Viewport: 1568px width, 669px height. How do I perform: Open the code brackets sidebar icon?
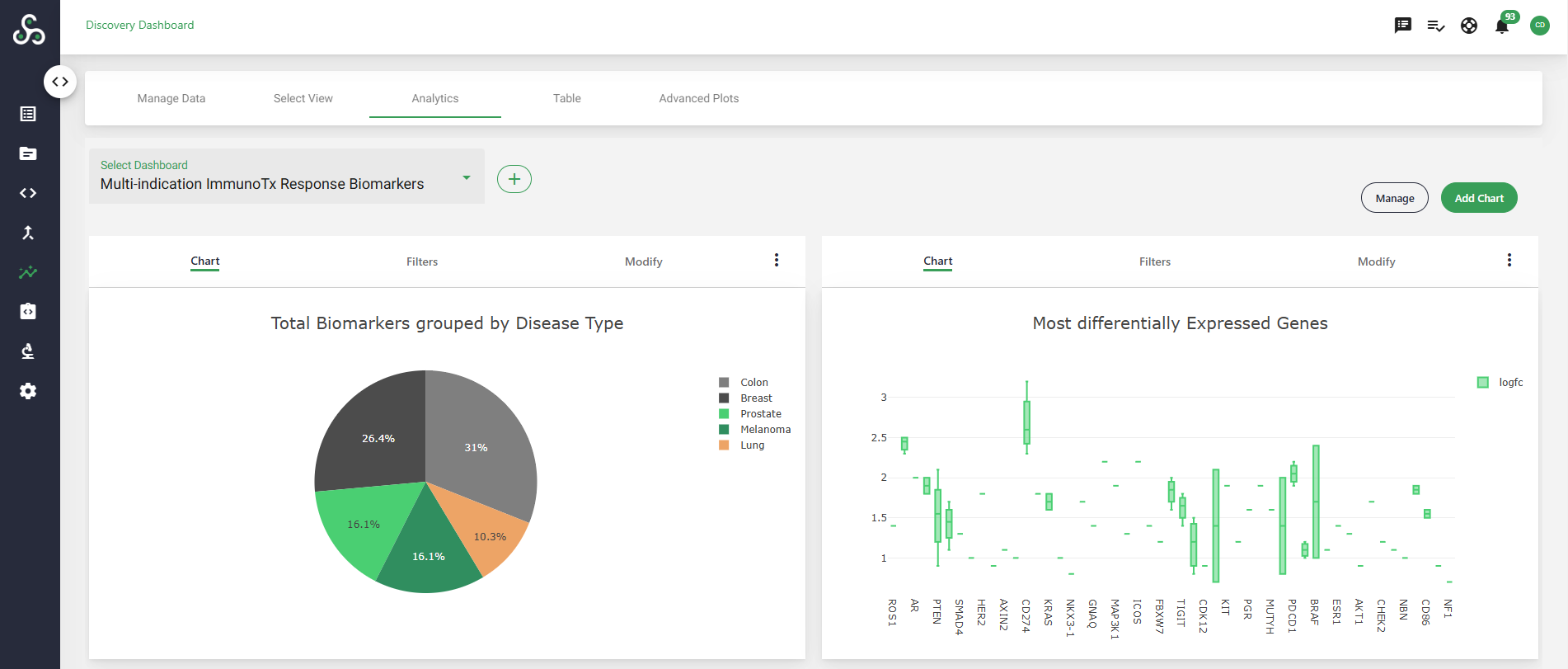coord(28,193)
